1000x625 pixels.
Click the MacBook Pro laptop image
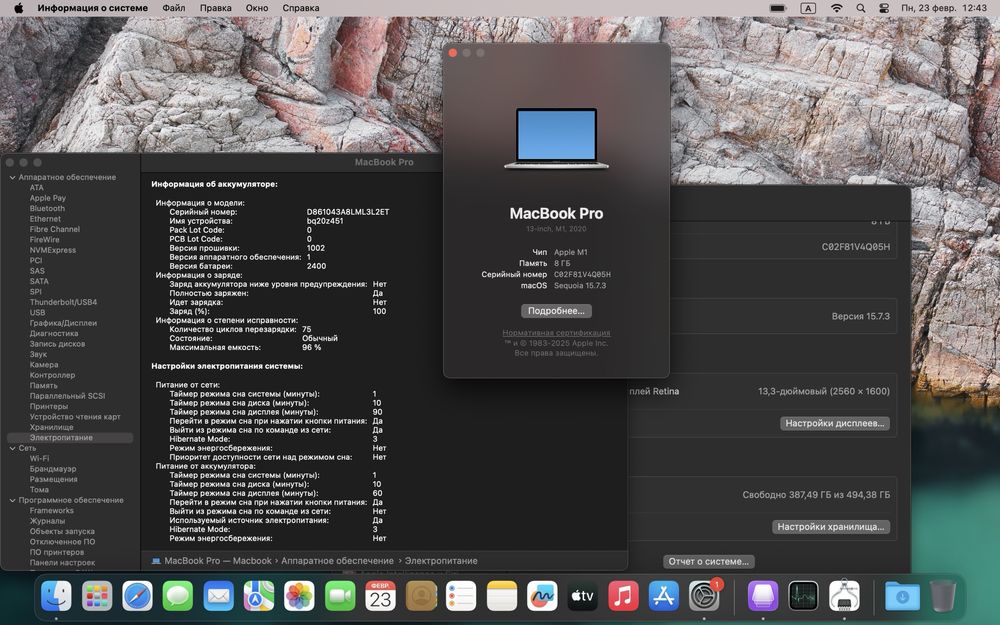click(556, 139)
